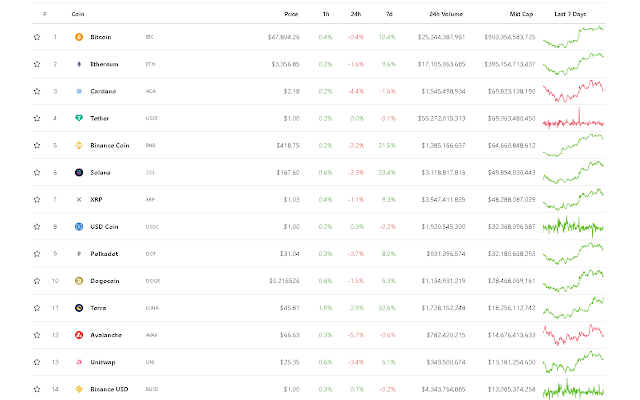This screenshot has width=640, height=400.
Task: Click the Terra coin logo icon
Action: point(79,308)
